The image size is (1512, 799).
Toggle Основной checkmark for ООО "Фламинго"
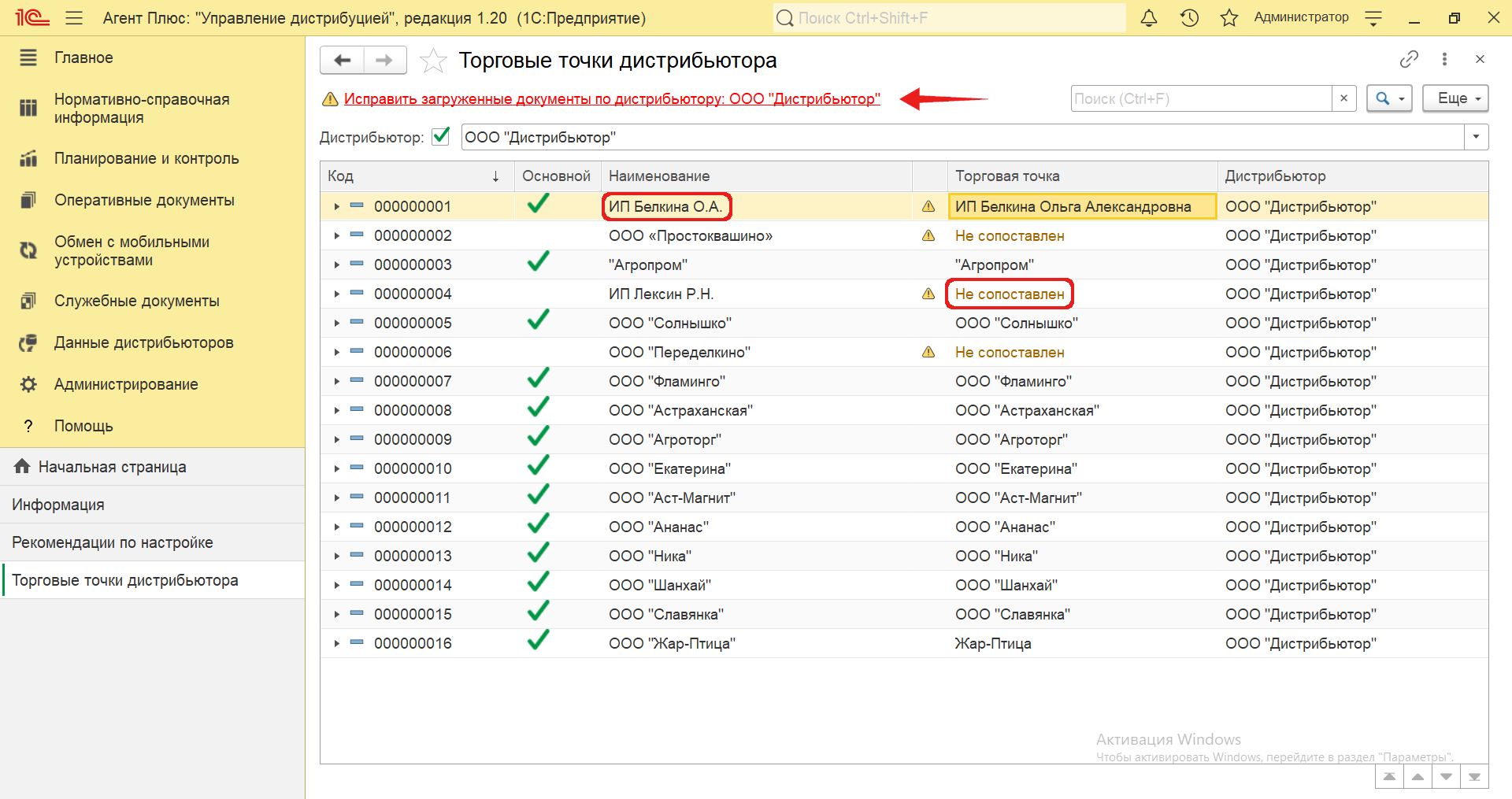[539, 379]
